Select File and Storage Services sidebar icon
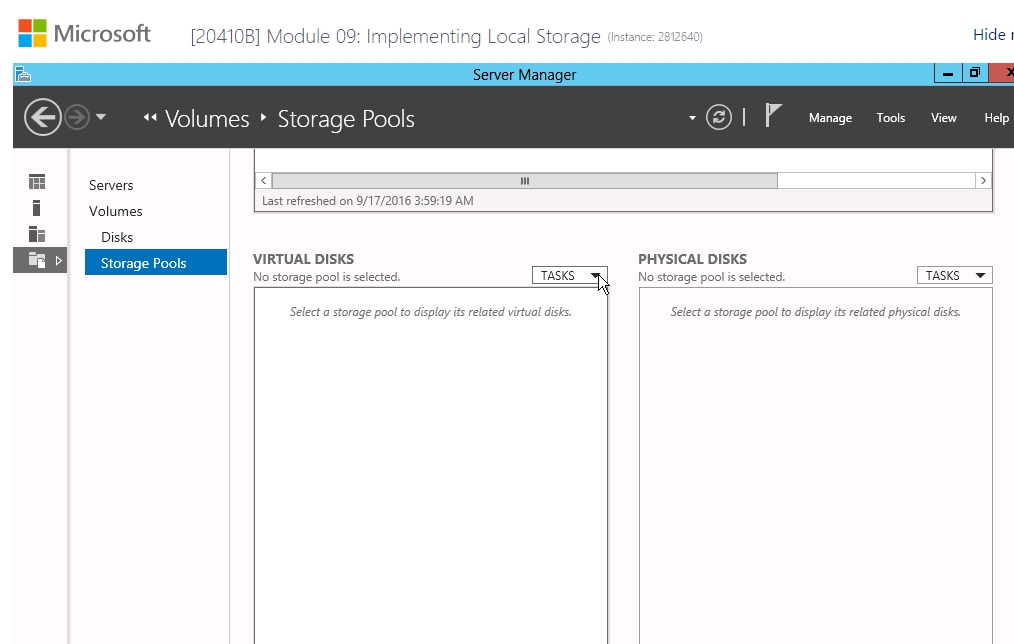Screen dimensions: 1014x644 point(37,260)
